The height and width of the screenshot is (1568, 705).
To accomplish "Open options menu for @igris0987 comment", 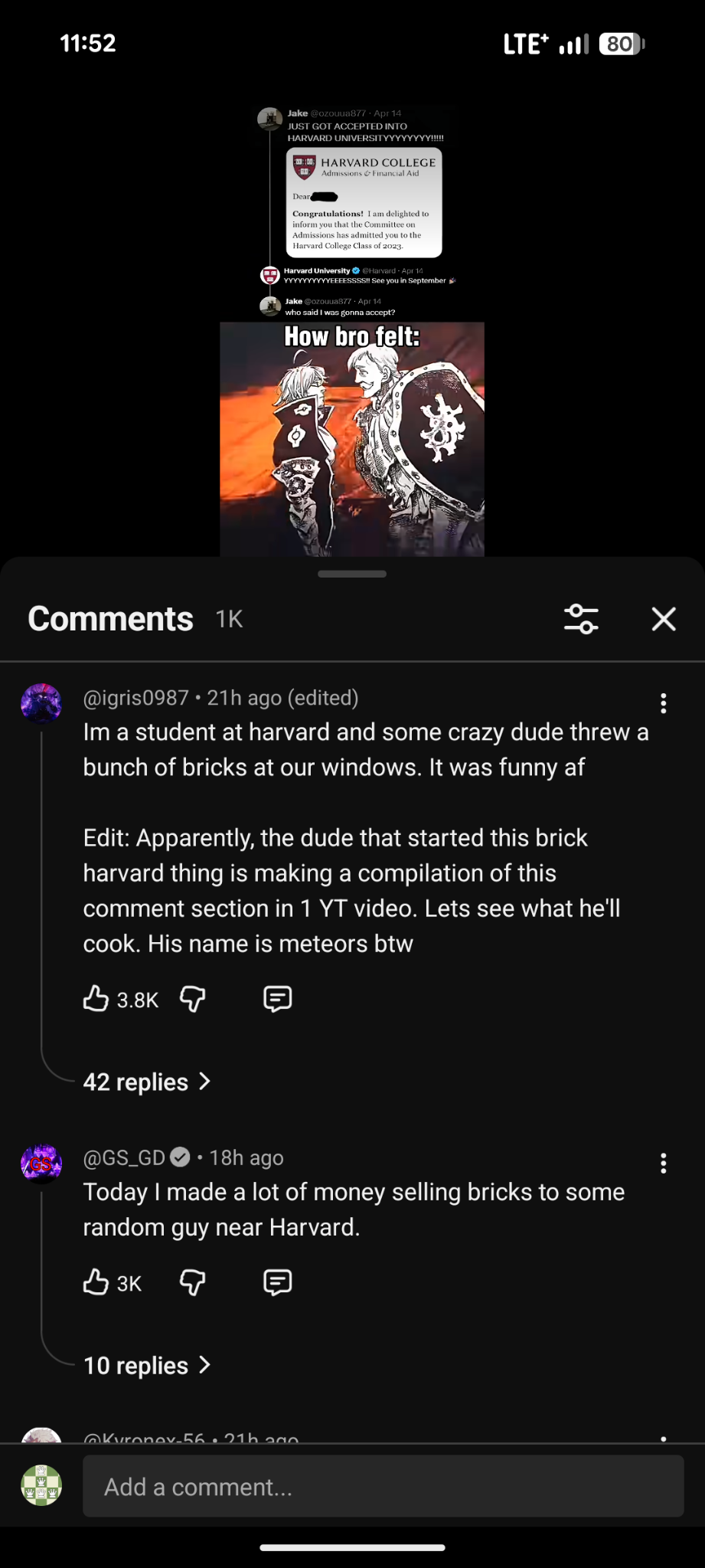I will pyautogui.click(x=664, y=703).
